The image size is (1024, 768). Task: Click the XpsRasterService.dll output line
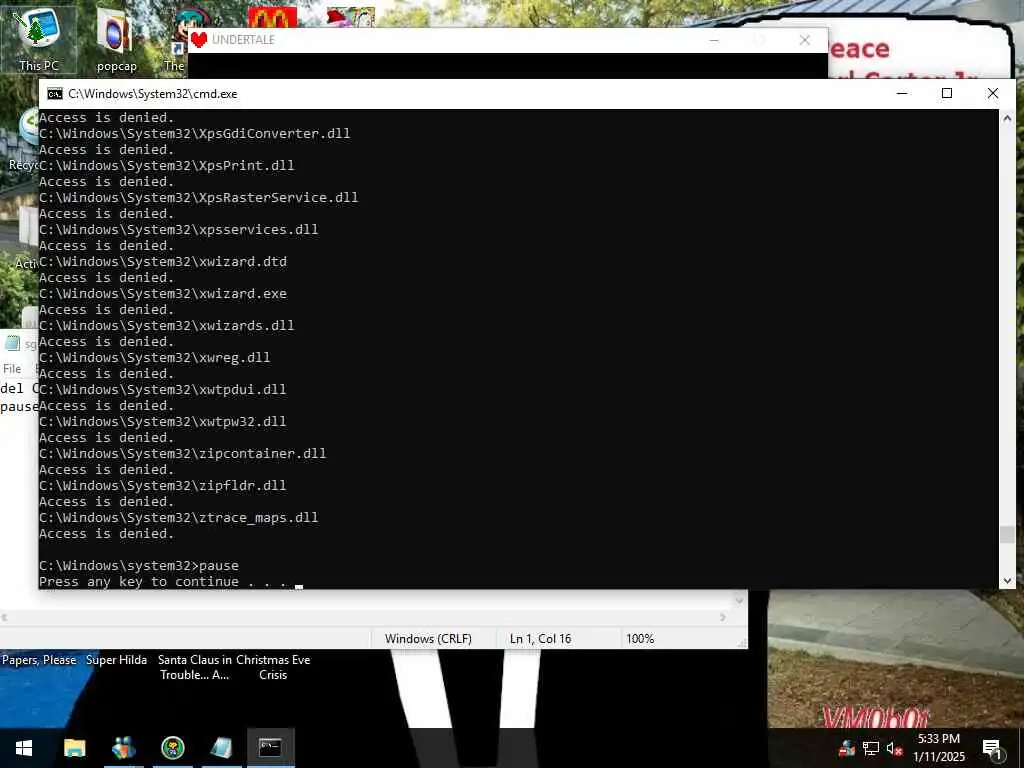[x=199, y=197]
